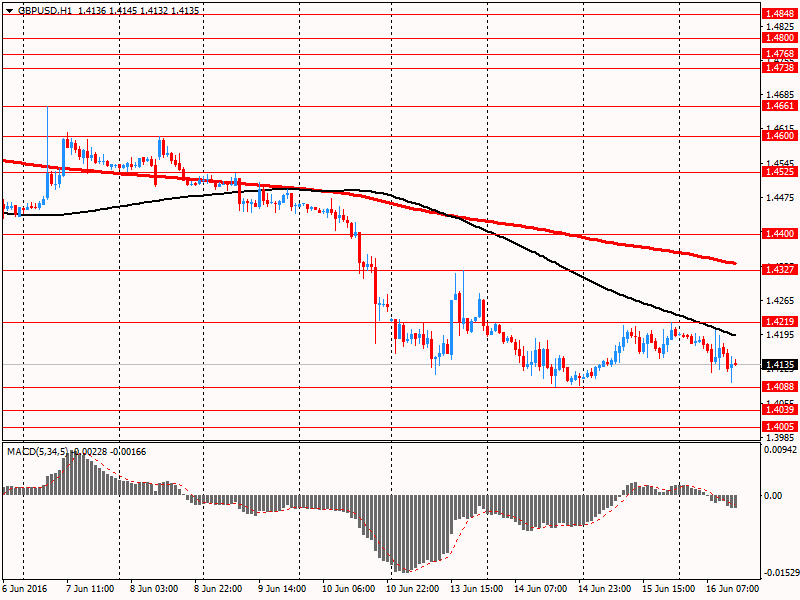Click the 1.4525 price level label
800x600 pixels.
tap(780, 172)
